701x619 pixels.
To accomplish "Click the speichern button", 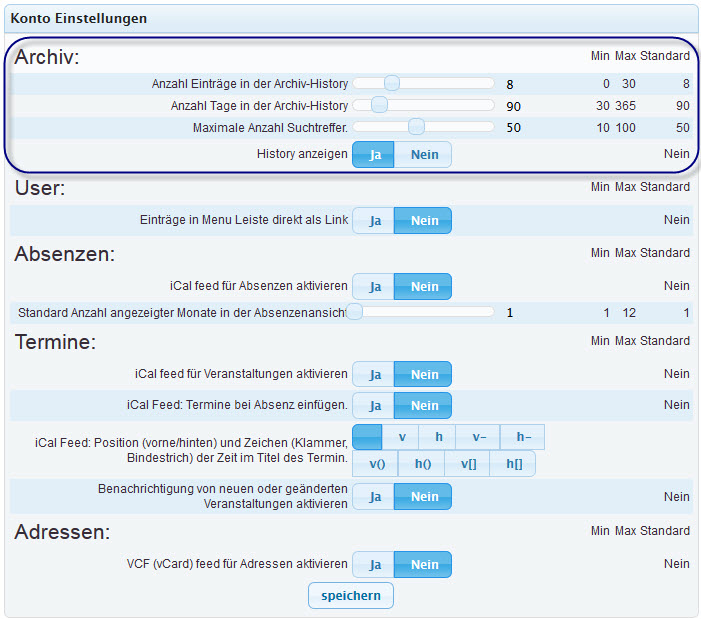I will pos(350,595).
